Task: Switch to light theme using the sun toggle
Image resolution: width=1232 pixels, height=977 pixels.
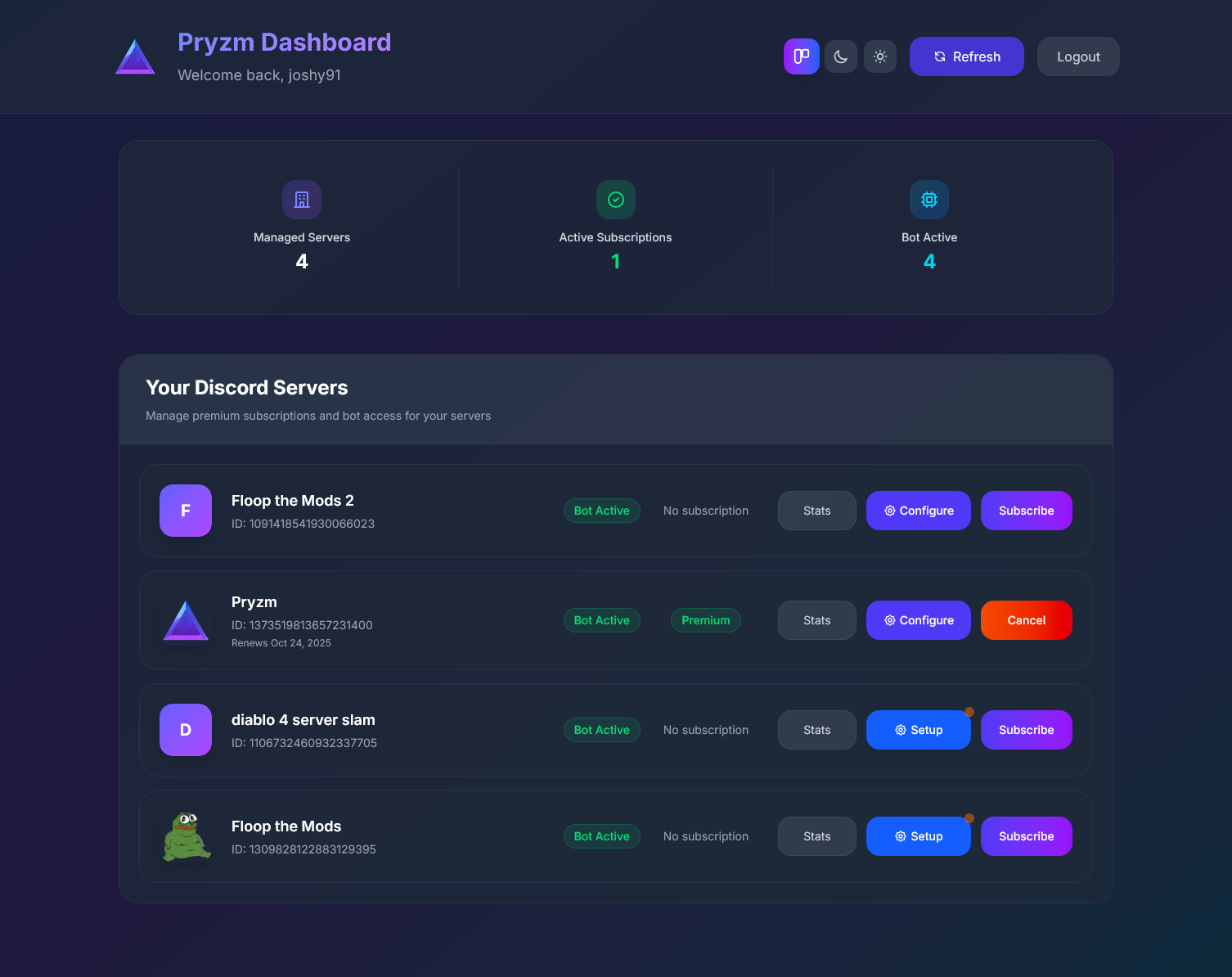Action: [x=879, y=56]
